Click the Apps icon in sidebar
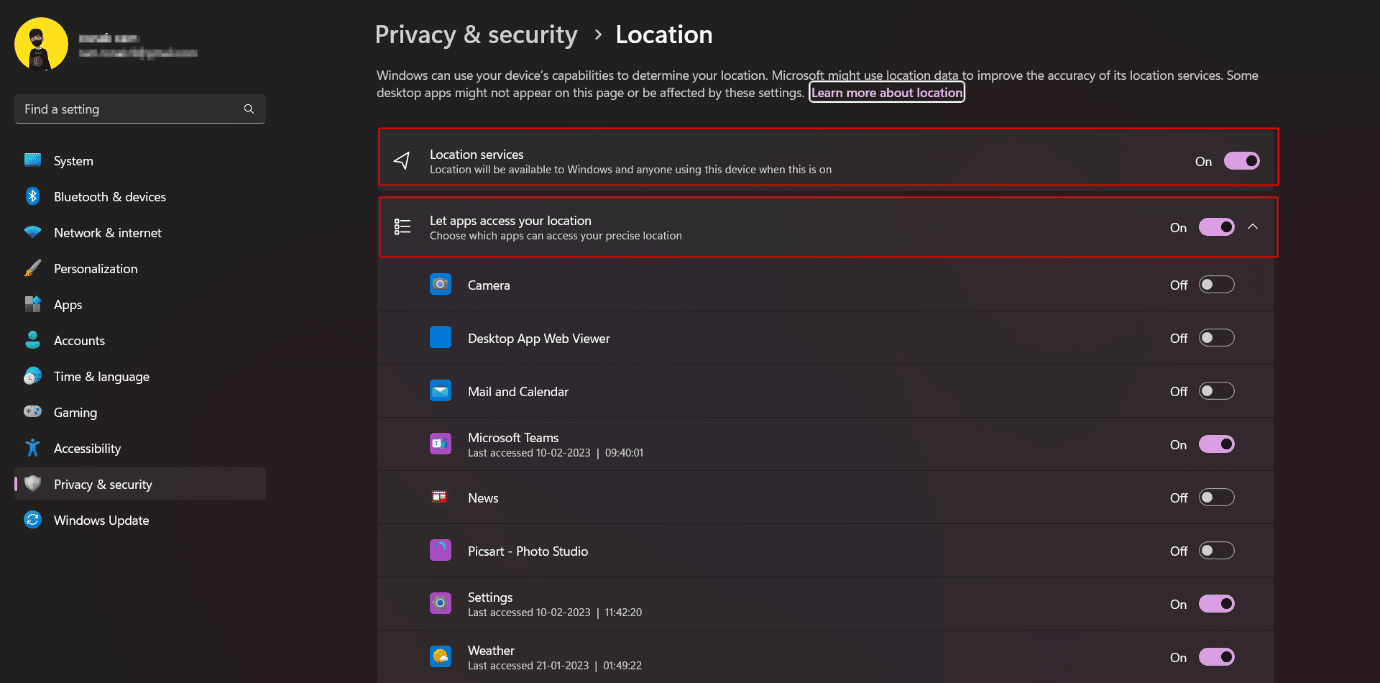This screenshot has width=1380, height=683. pos(33,304)
